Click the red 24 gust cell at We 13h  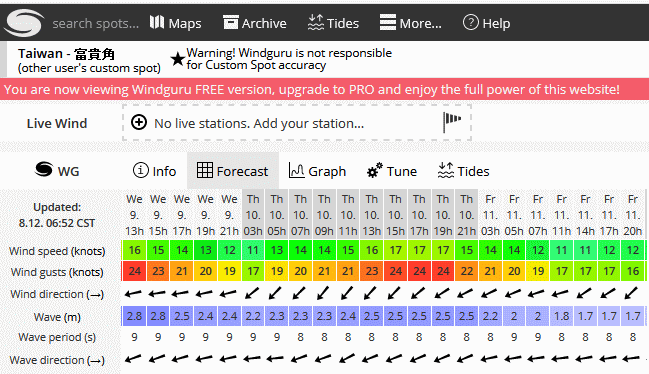pyautogui.click(x=134, y=271)
